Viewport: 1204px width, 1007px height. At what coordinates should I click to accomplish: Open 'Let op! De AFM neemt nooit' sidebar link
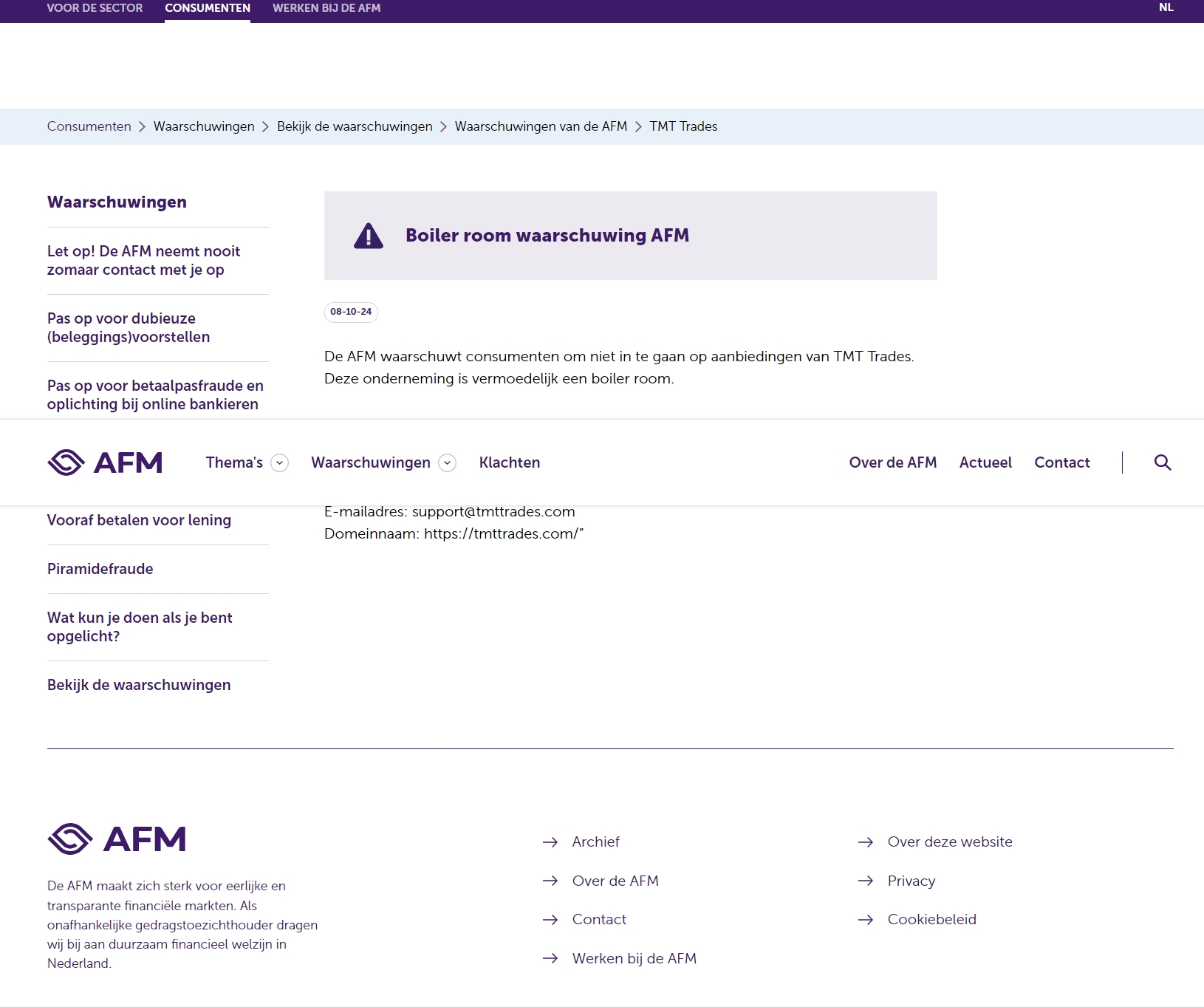[x=143, y=261]
